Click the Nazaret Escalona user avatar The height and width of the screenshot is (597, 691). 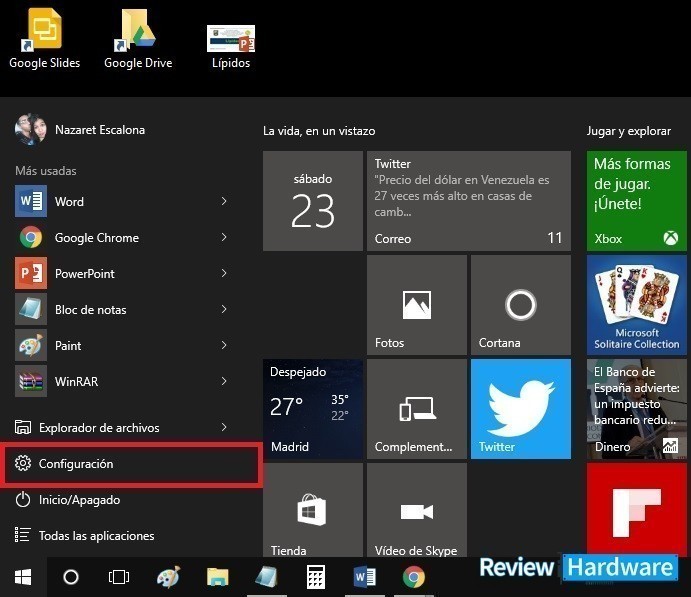pyautogui.click(x=30, y=130)
